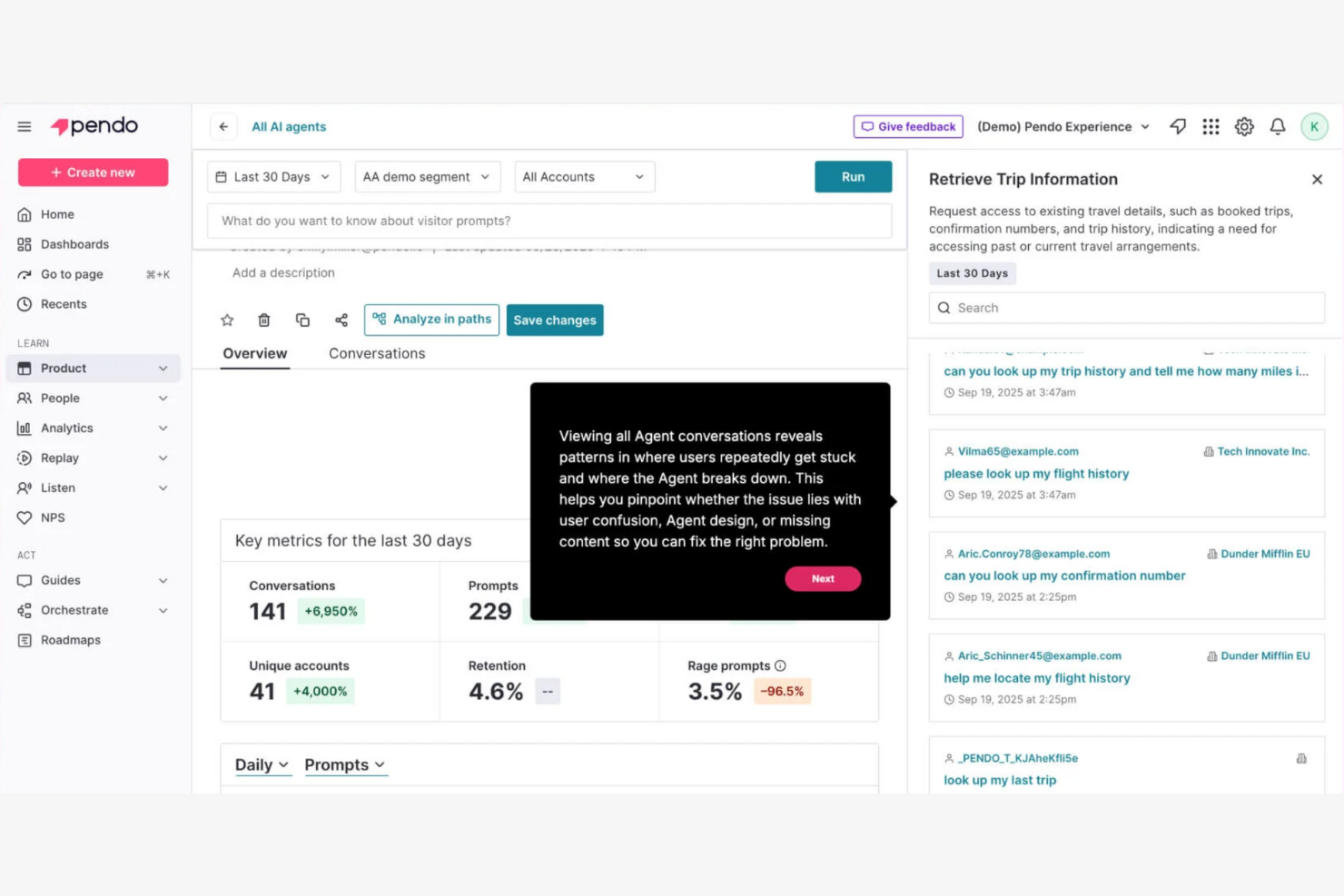Screen dimensions: 1344x896
Task: Click the Pendo logo
Action: point(94,126)
